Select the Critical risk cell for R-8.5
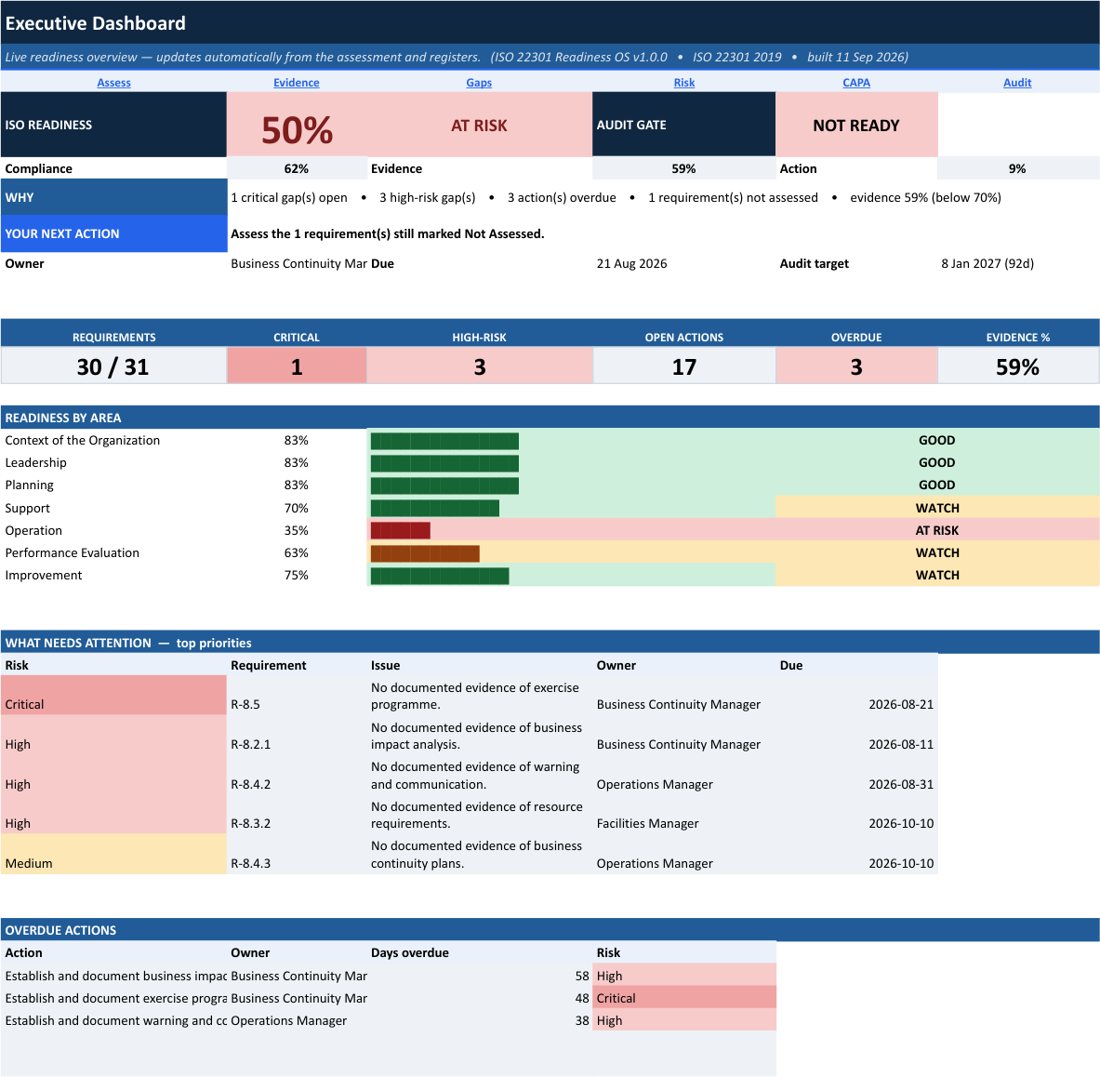The width and height of the screenshot is (1100, 1077). (114, 695)
